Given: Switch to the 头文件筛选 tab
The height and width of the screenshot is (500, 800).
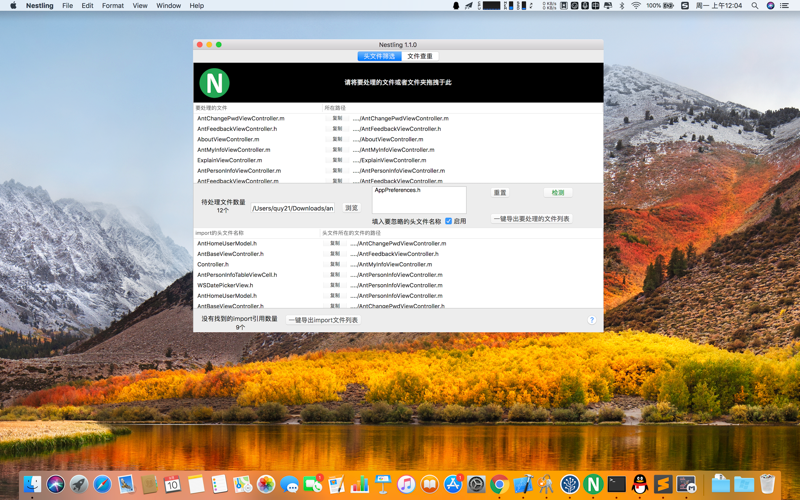Looking at the screenshot, I should coord(379,56).
